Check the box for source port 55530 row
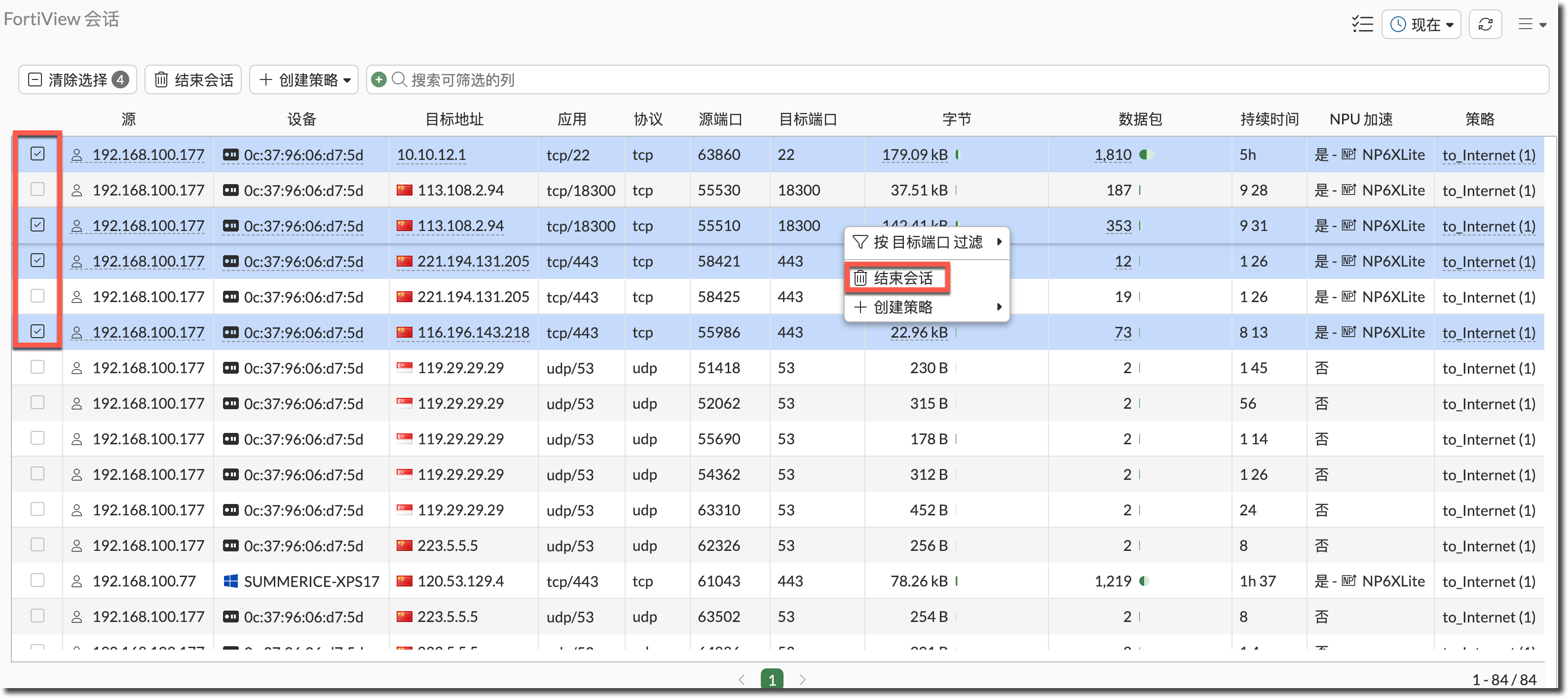Image resolution: width=1568 pixels, height=698 pixels. tap(37, 190)
